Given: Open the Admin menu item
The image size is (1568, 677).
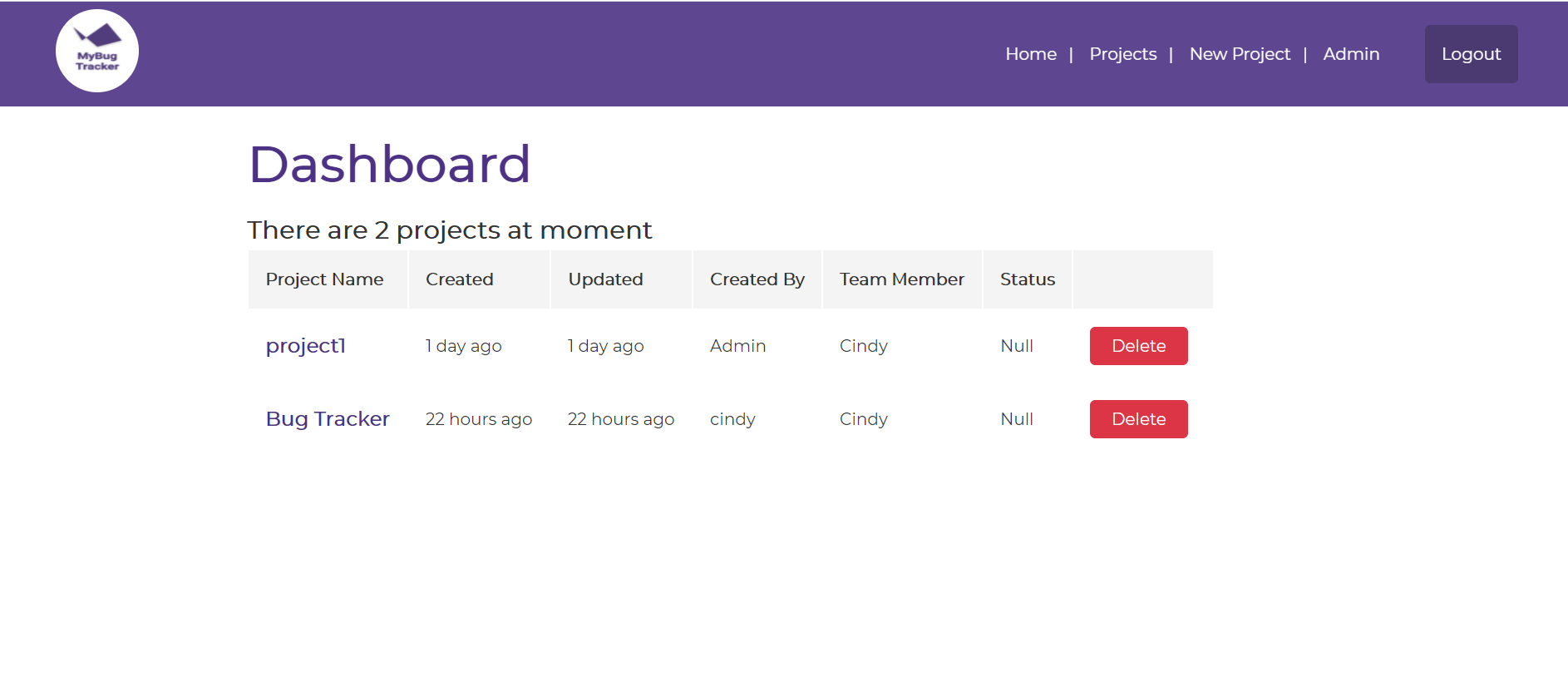Looking at the screenshot, I should (1351, 53).
